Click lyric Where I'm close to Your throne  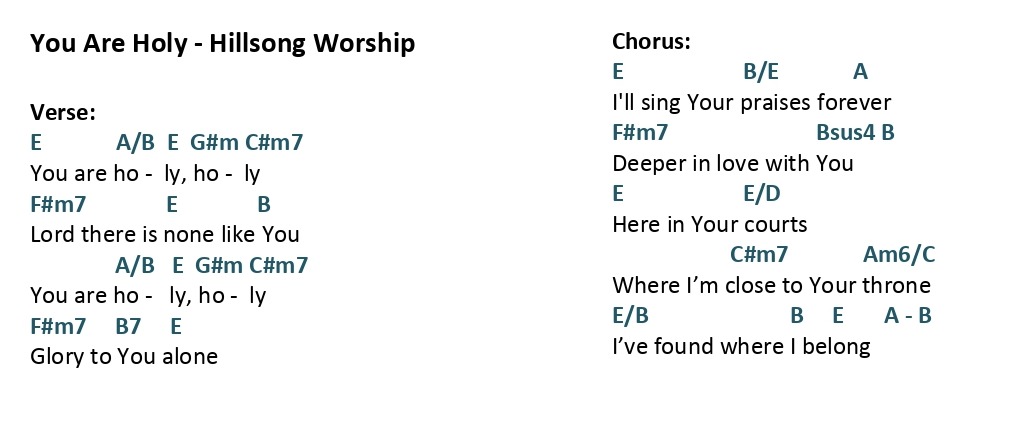pyautogui.click(x=771, y=285)
